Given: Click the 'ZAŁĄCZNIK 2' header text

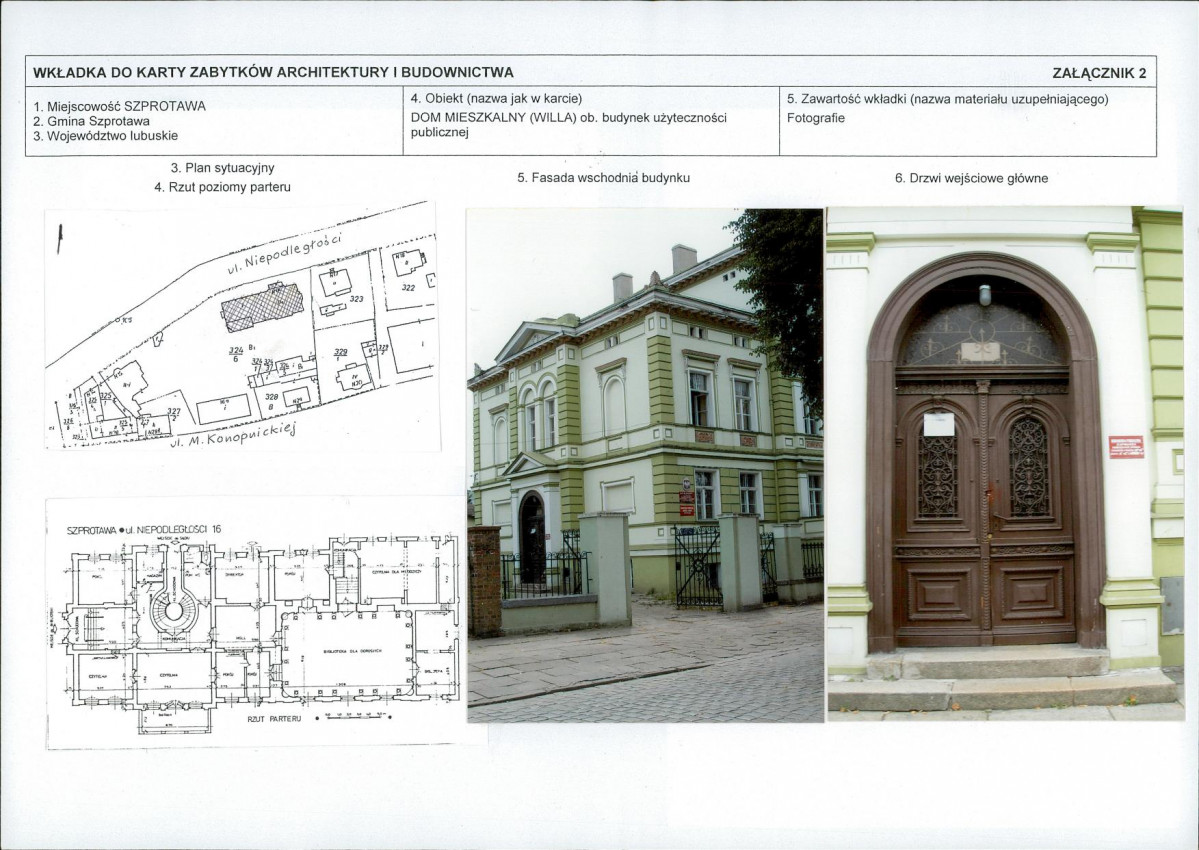Looking at the screenshot, I should pyautogui.click(x=1099, y=73).
